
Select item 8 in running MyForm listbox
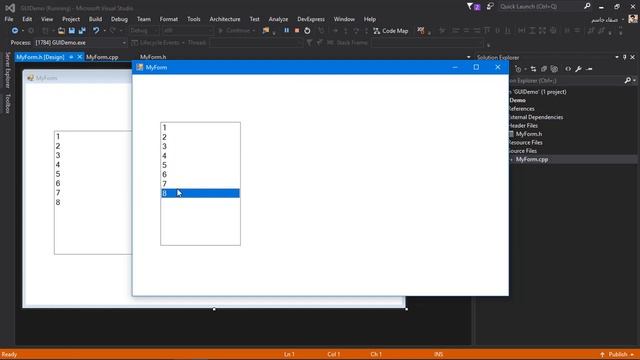click(x=200, y=193)
